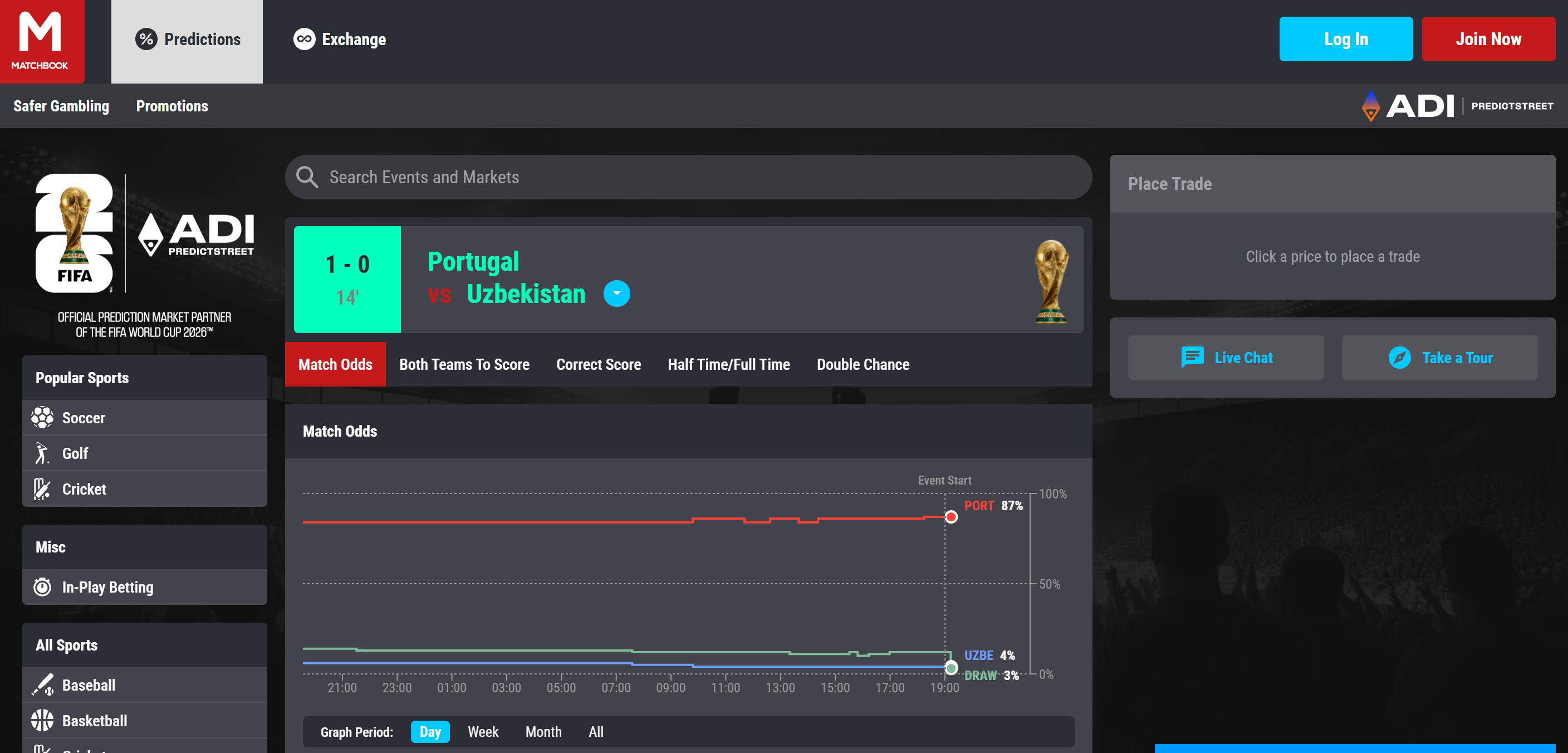
Task: Open the Safer Gambling link
Action: point(61,106)
